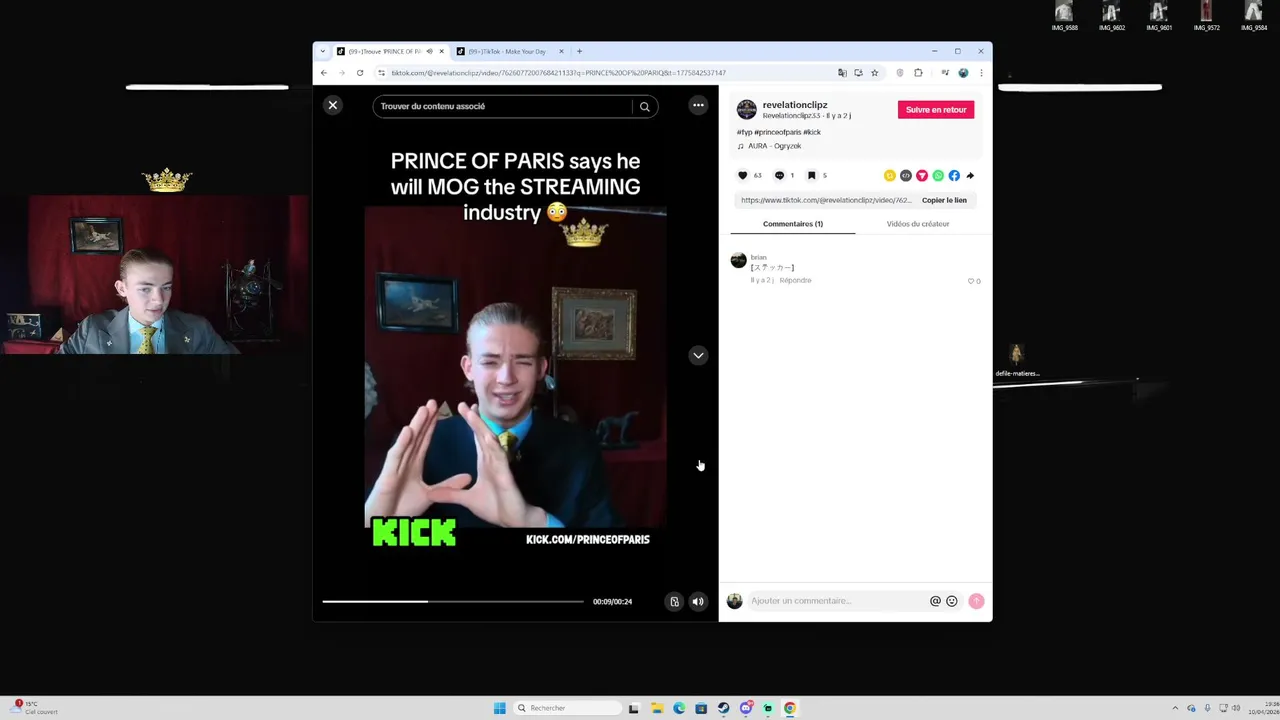Bookmark this page with the star icon
The width and height of the screenshot is (1280, 720).
click(874, 73)
